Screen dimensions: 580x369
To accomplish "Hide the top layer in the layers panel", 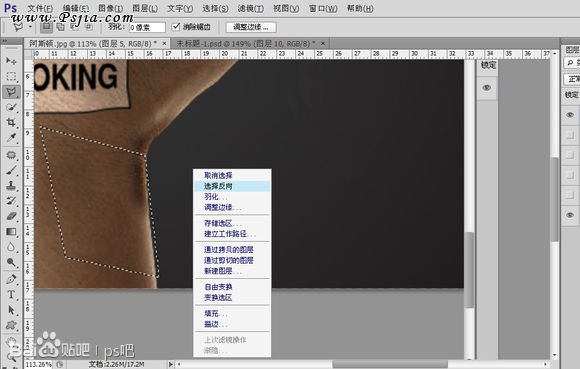I will 570,115.
